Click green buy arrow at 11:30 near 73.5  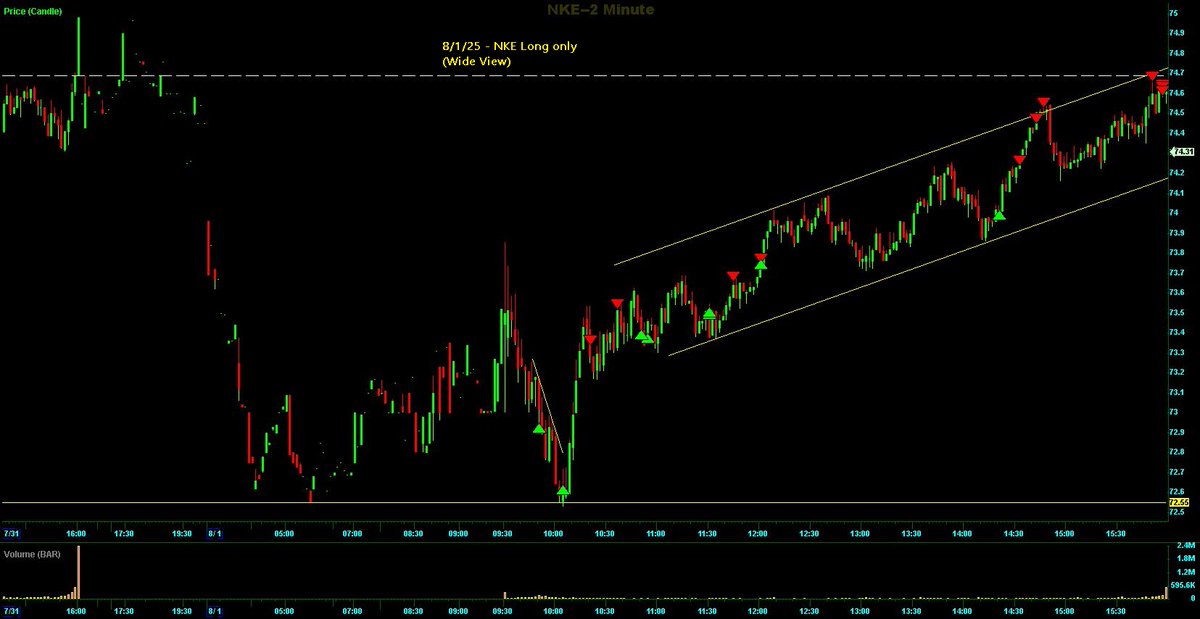[x=709, y=314]
